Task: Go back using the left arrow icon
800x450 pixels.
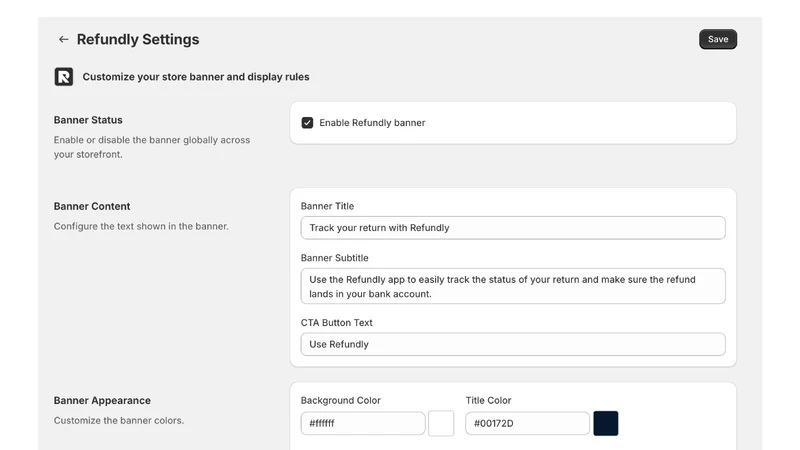Action: coord(63,39)
